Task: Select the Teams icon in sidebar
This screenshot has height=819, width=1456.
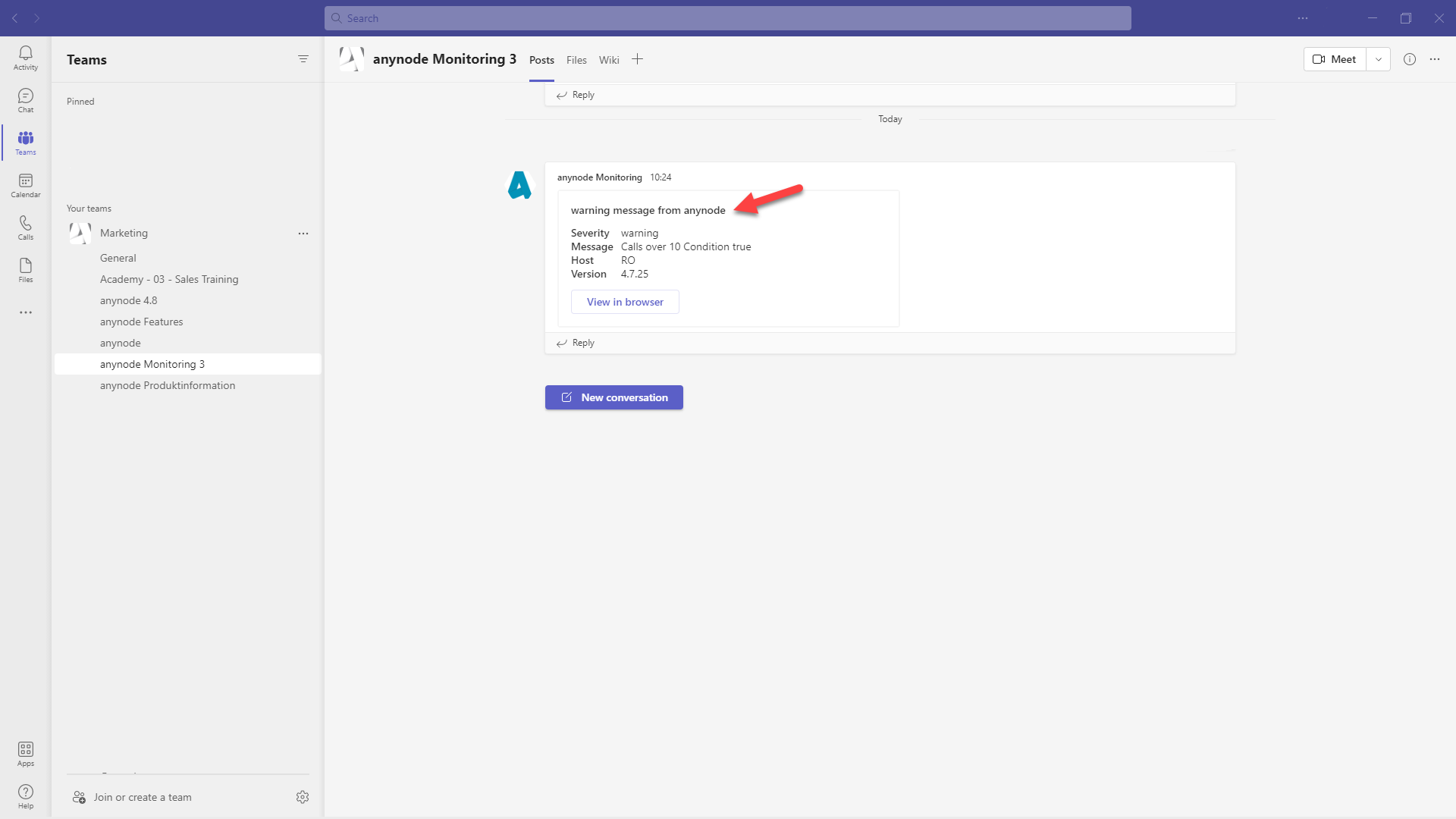Action: [x=26, y=143]
